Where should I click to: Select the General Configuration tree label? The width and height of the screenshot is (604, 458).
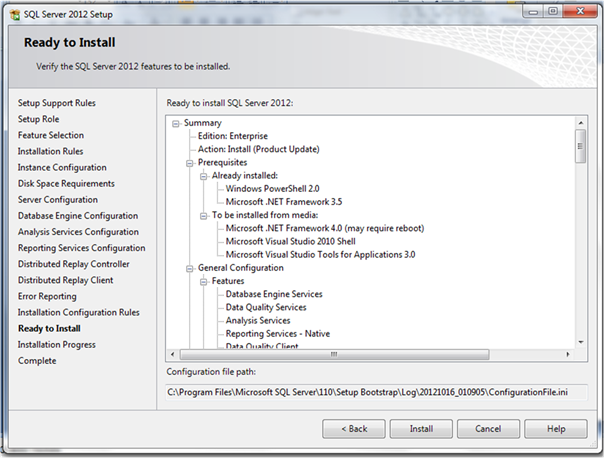(241, 268)
